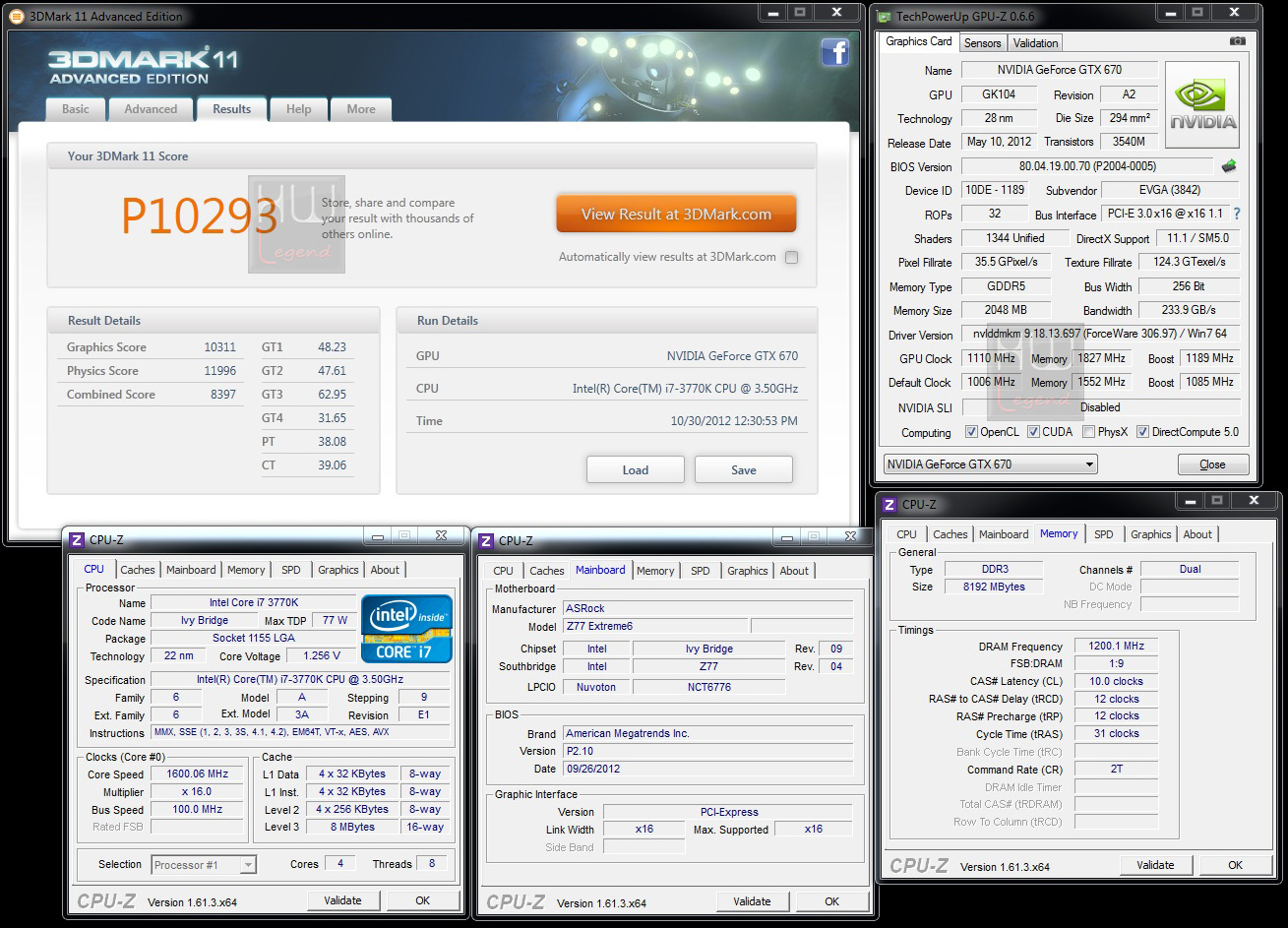Click the DRAM Frequency value 1200.1 MHz
The width and height of the screenshot is (1288, 928).
coord(1116,646)
